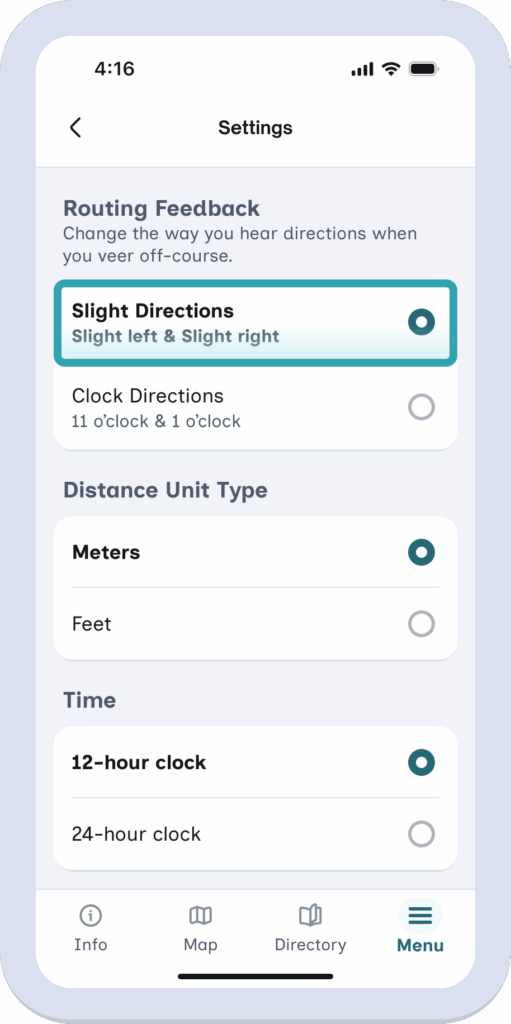This screenshot has width=511, height=1024.
Task: Choose the Feet option row
Action: tap(256, 624)
